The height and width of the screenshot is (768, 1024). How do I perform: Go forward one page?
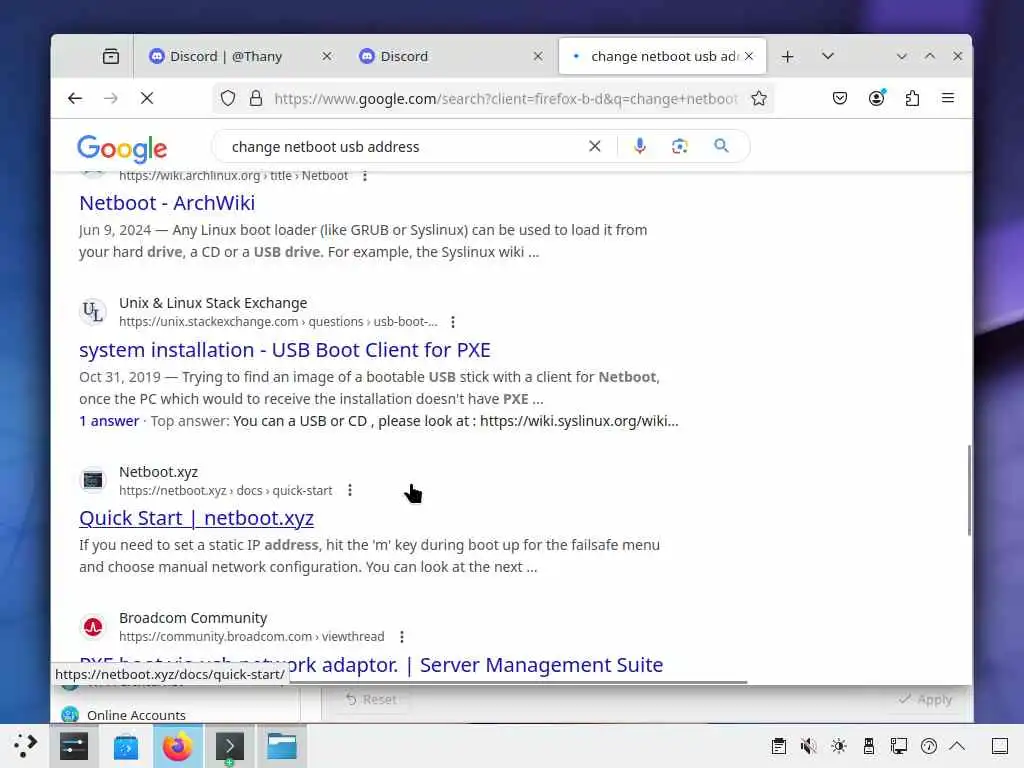111,98
